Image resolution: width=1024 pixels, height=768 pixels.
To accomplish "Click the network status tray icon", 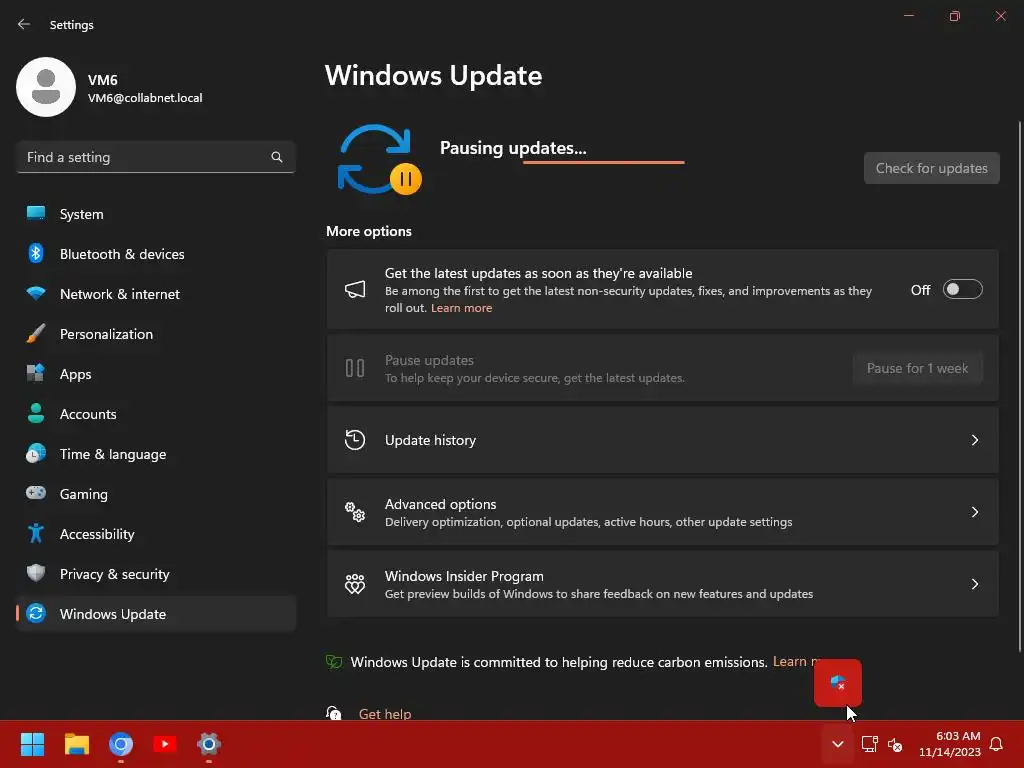I will click(869, 744).
